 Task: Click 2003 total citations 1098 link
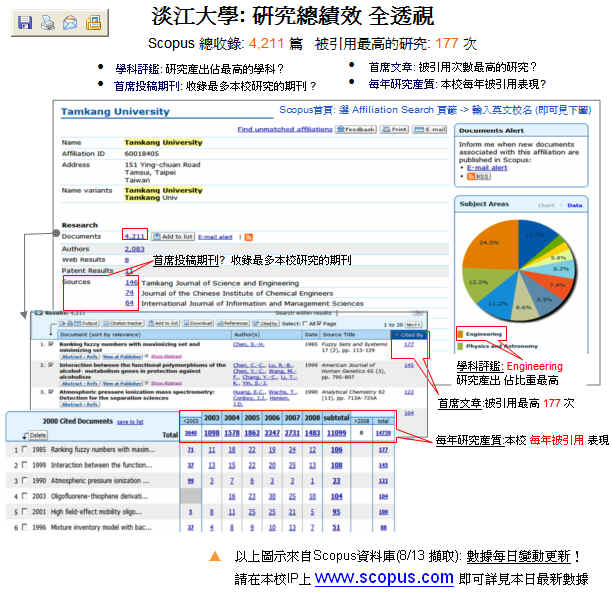click(x=212, y=433)
